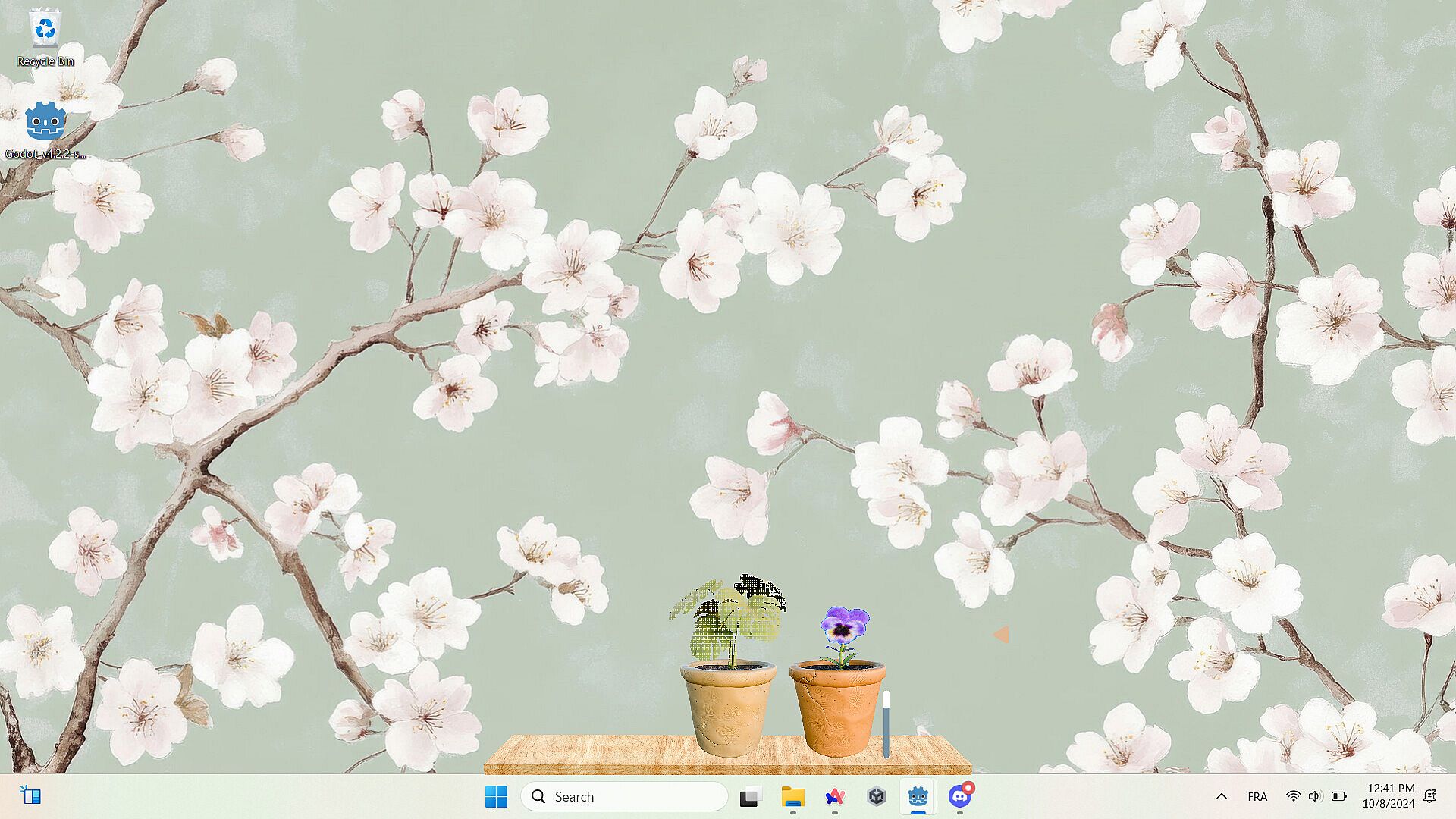Click the purple pansy flower

coord(844,625)
